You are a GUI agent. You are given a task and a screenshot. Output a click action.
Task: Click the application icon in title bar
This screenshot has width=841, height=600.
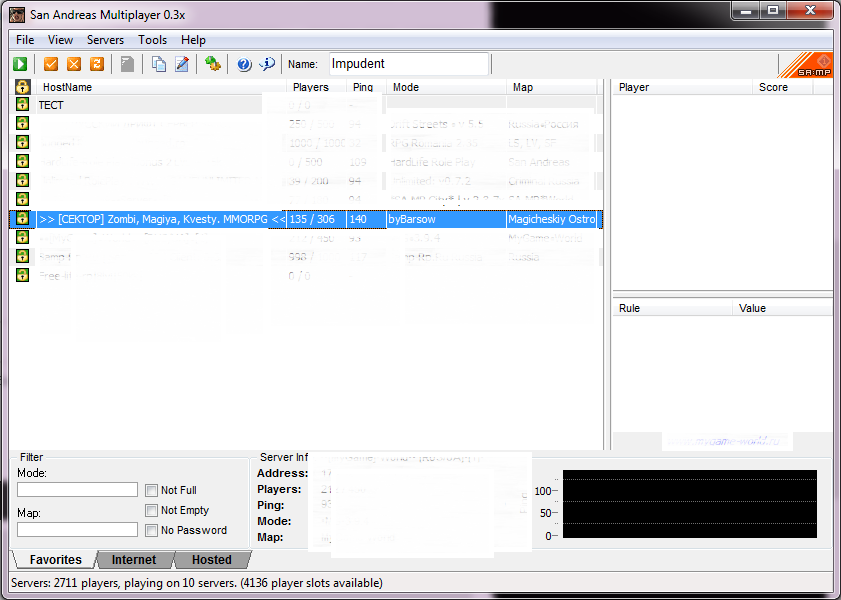(x=17, y=14)
